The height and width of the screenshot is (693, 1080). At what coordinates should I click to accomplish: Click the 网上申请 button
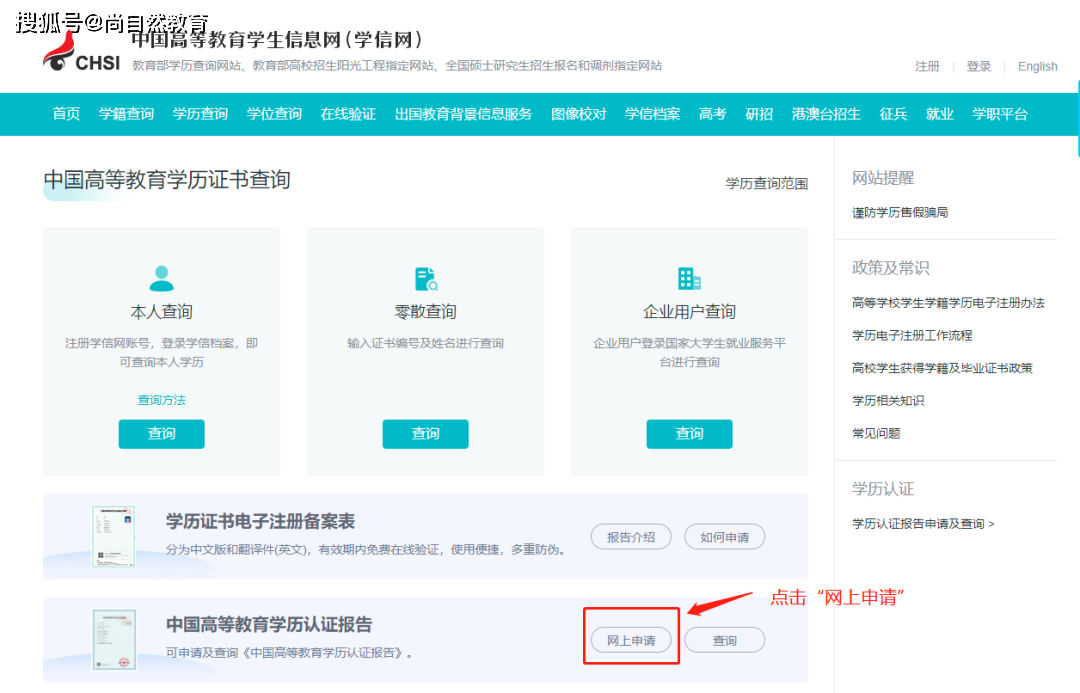click(630, 639)
